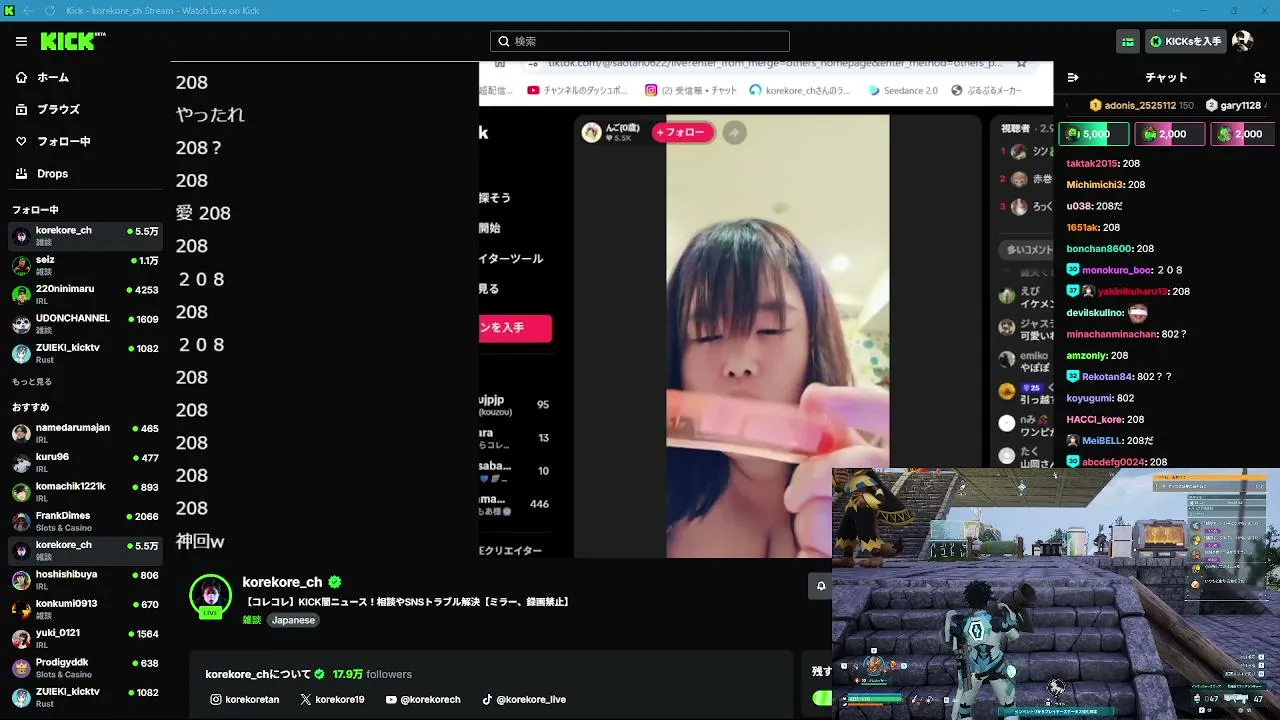Click the magnifier icon in the search bar
This screenshot has width=1280, height=720.
point(503,41)
